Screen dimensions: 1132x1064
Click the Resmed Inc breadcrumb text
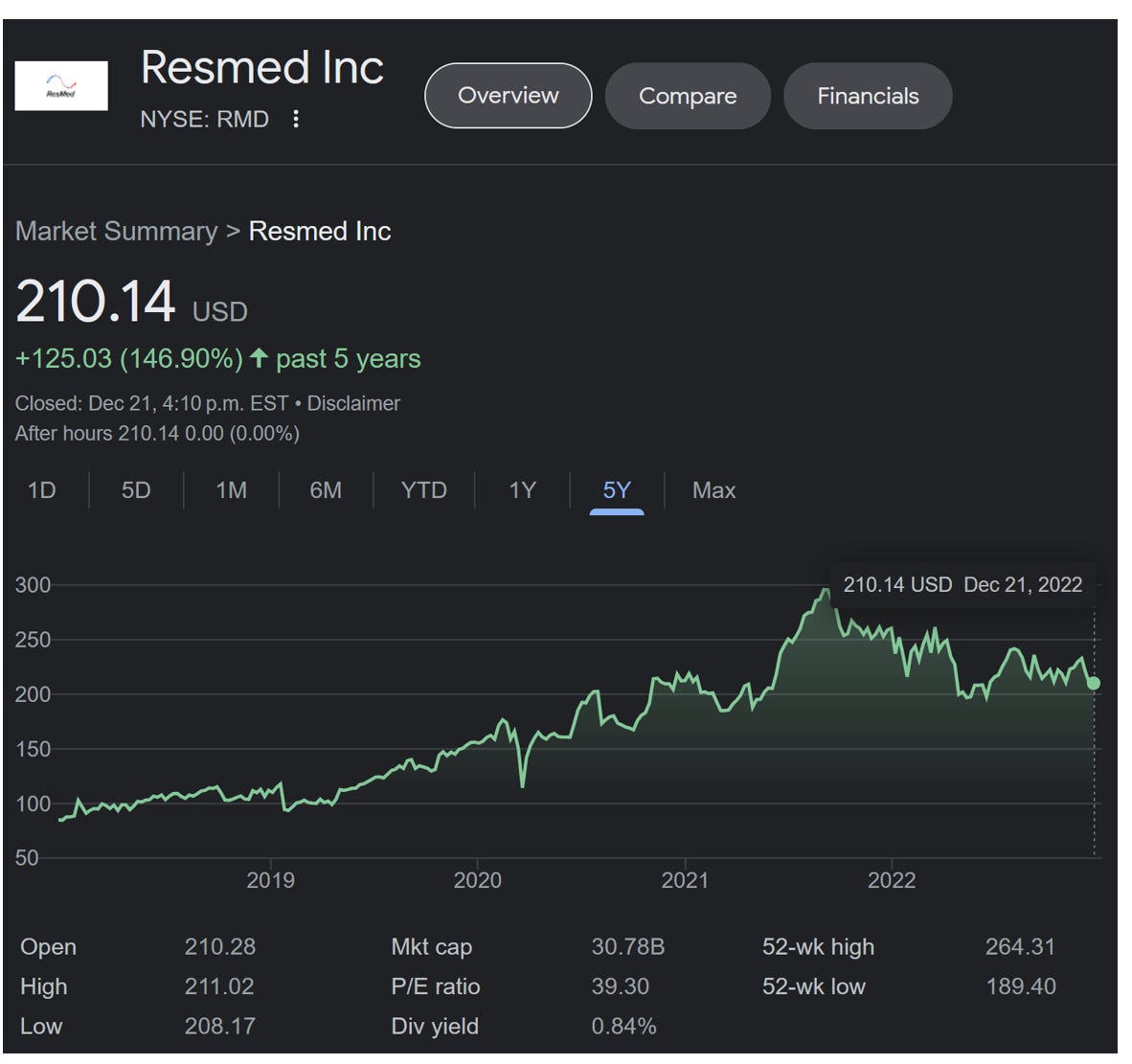click(x=320, y=231)
